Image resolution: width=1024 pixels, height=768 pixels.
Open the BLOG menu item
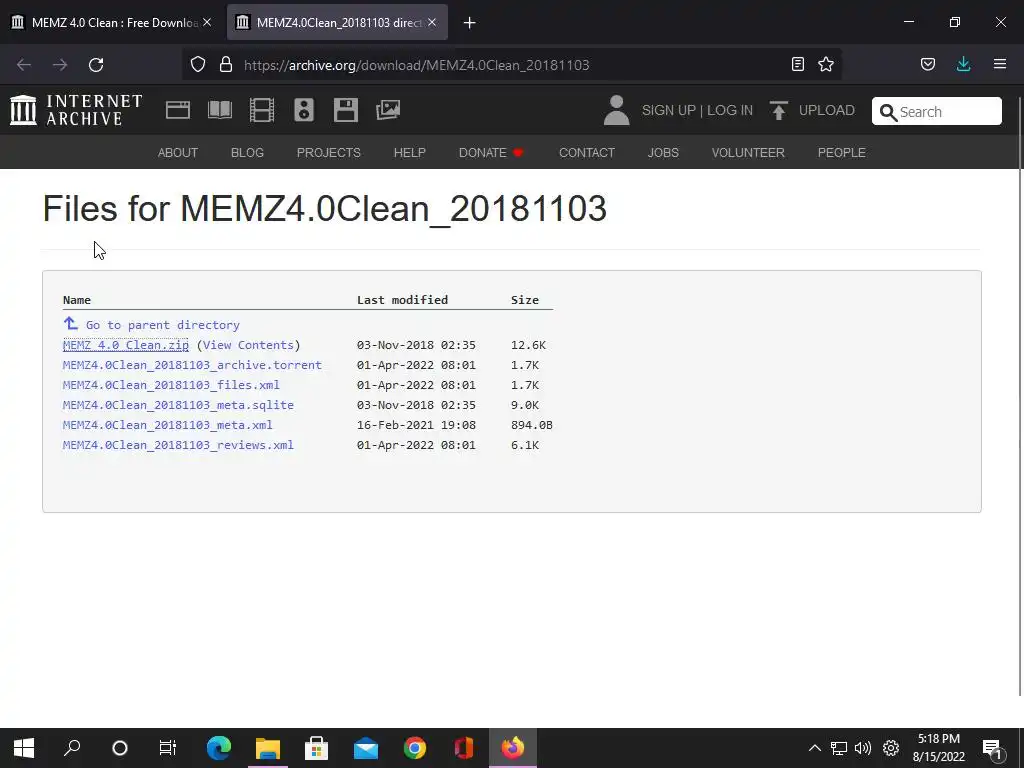247,152
